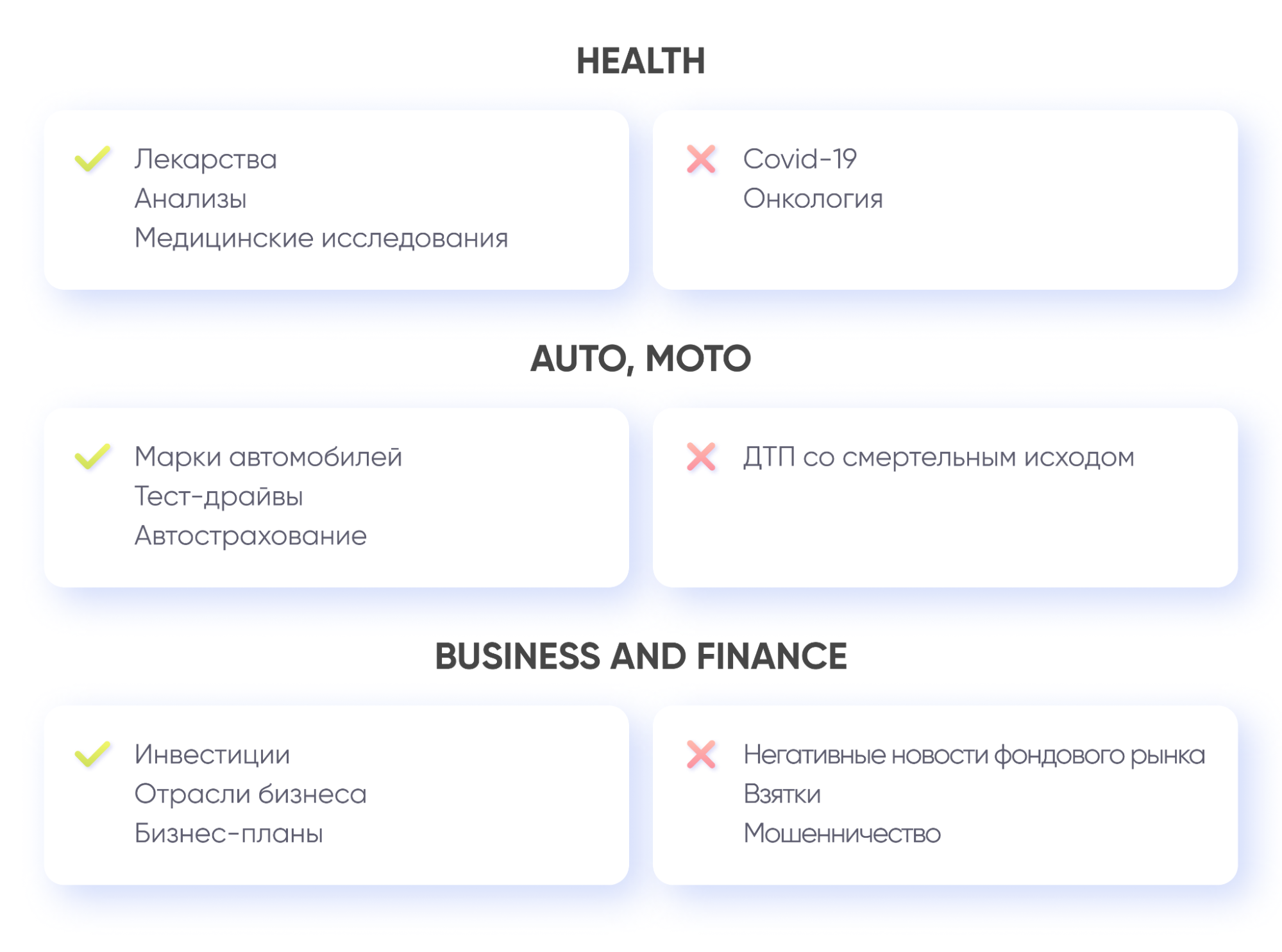
Task: Click the Бизнес-планы item
Action: click(228, 833)
